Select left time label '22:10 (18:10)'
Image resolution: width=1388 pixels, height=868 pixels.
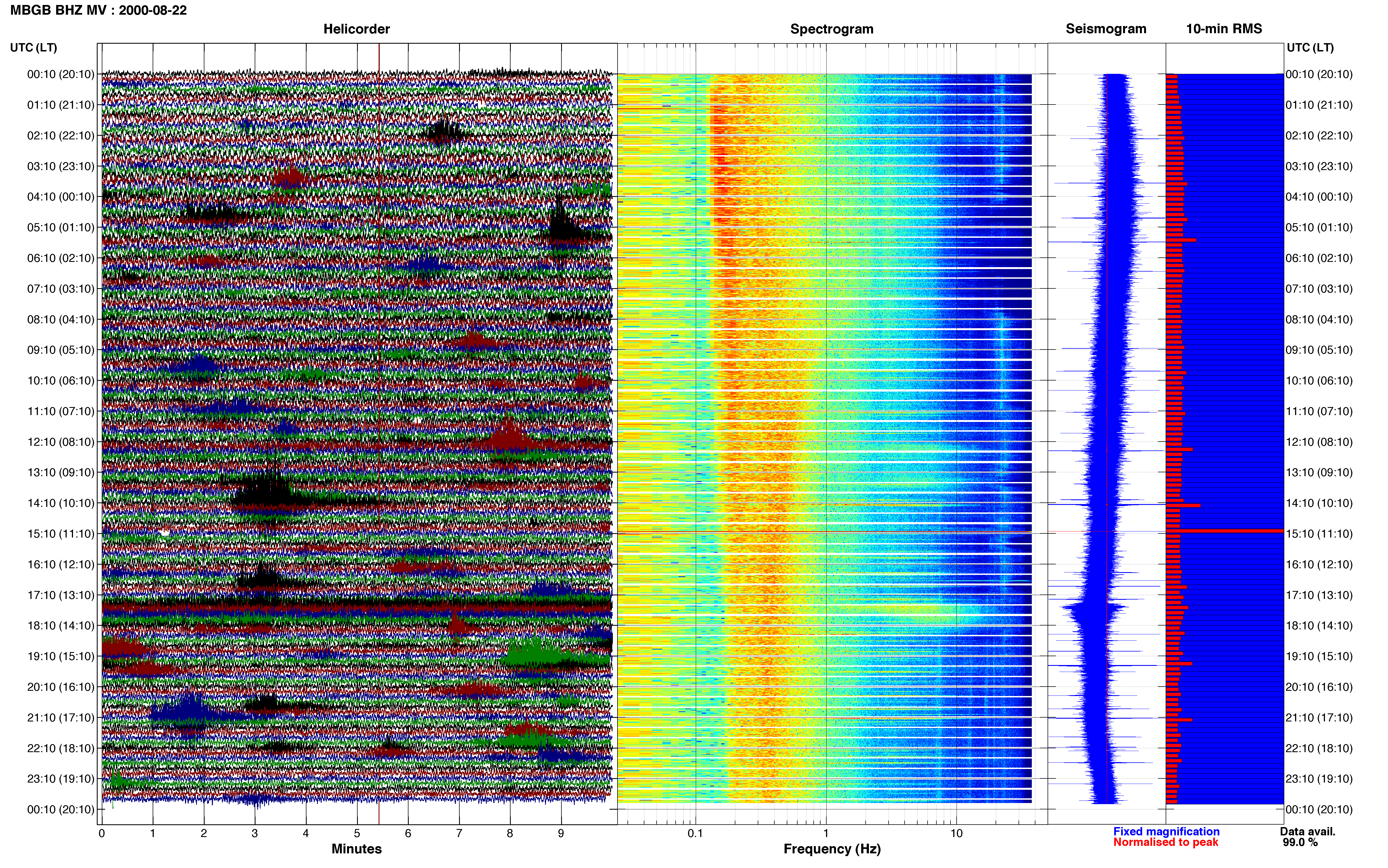[x=61, y=748]
